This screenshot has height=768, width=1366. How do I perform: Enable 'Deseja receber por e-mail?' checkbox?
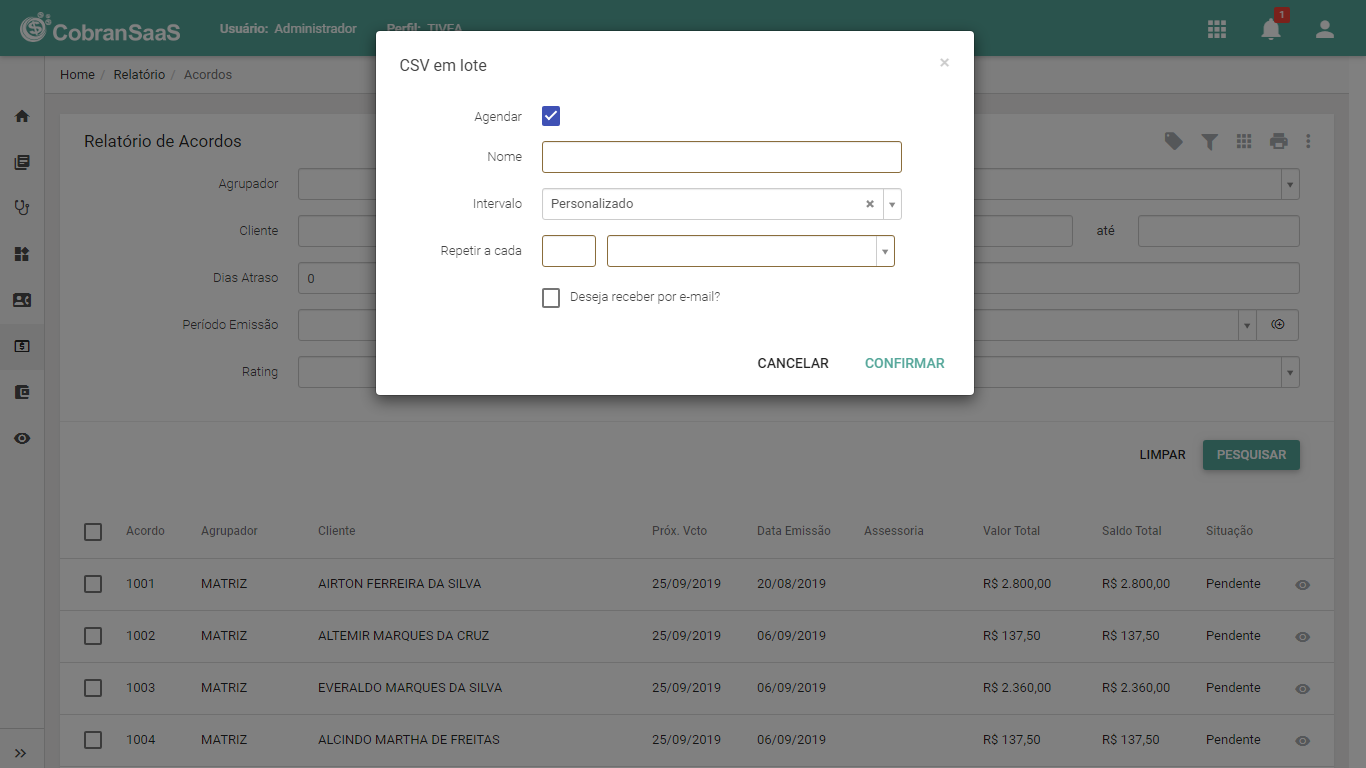[x=551, y=298]
